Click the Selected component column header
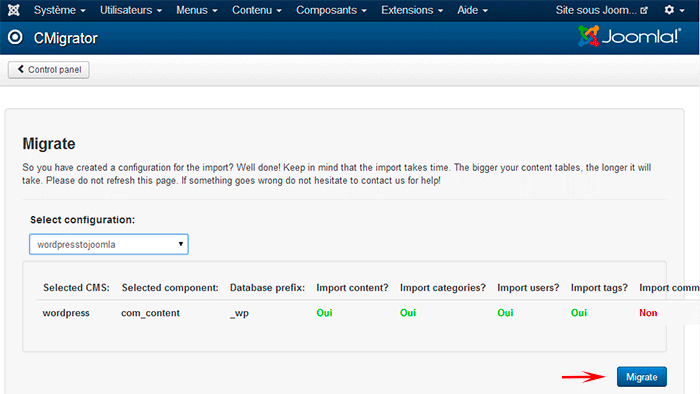This screenshot has width=700, height=394. (170, 288)
